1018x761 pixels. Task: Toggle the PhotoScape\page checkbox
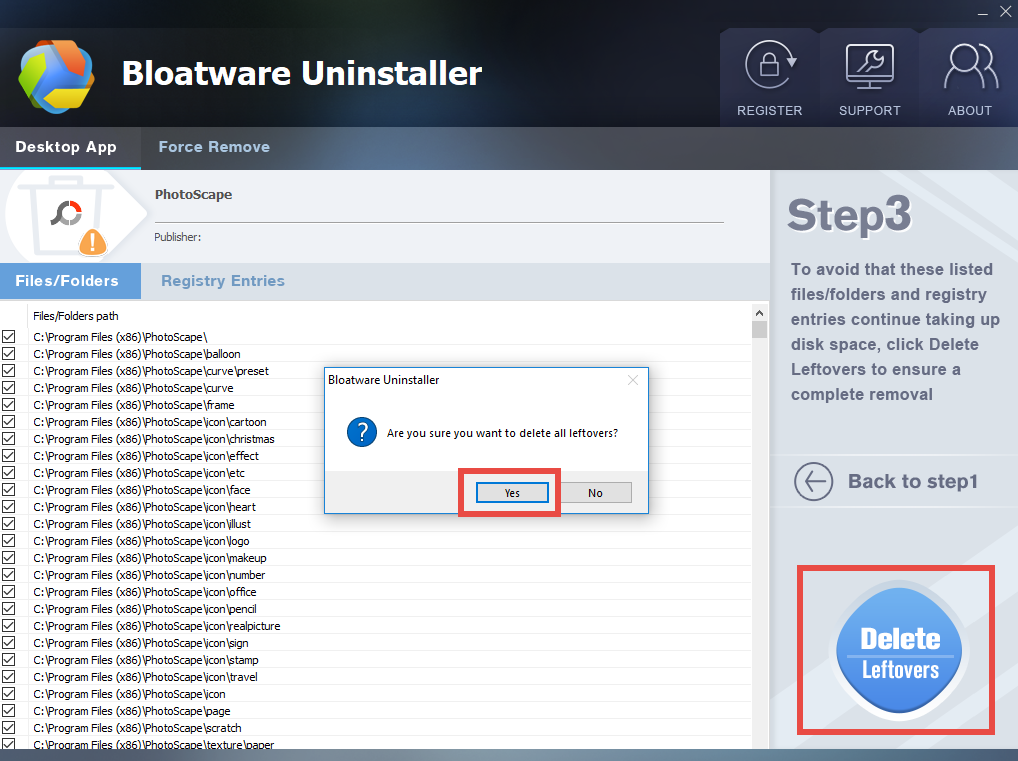(8, 711)
